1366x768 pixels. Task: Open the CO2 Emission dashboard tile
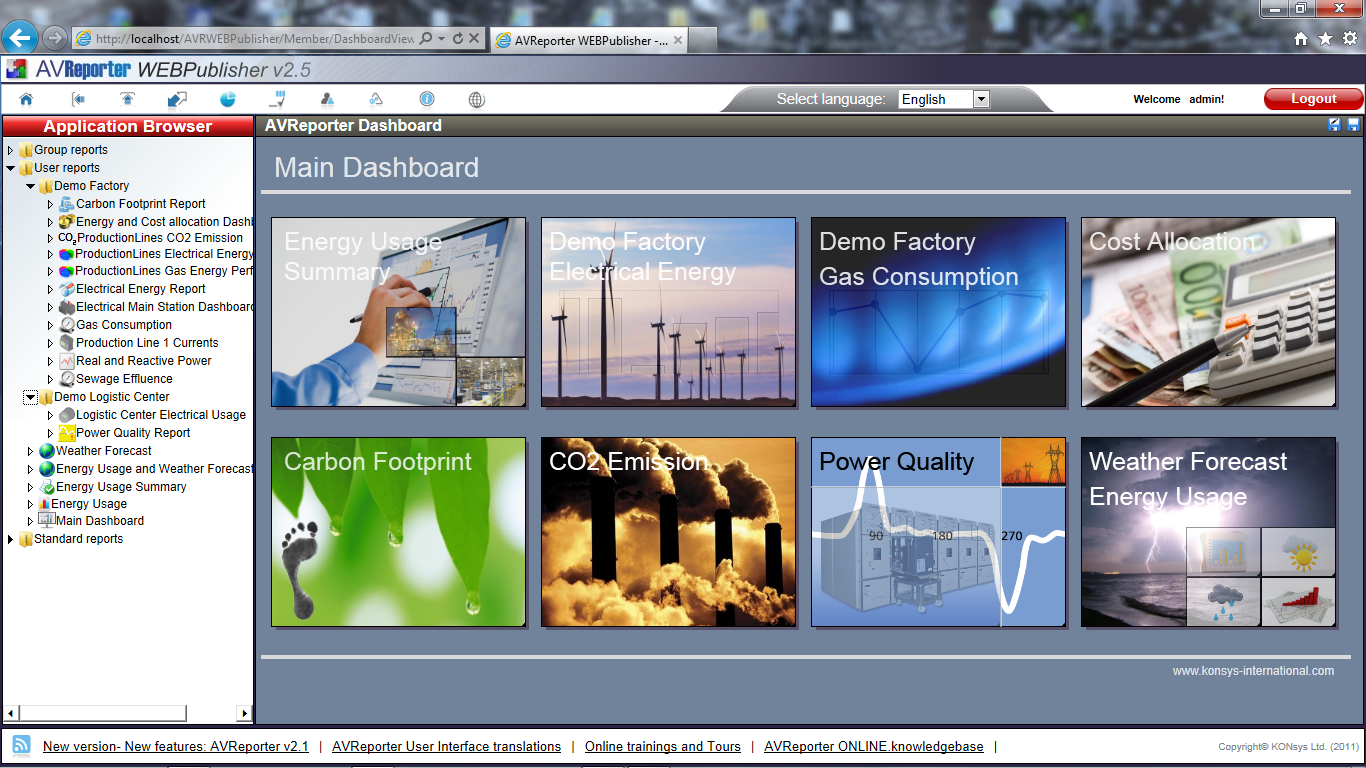pyautogui.click(x=669, y=532)
